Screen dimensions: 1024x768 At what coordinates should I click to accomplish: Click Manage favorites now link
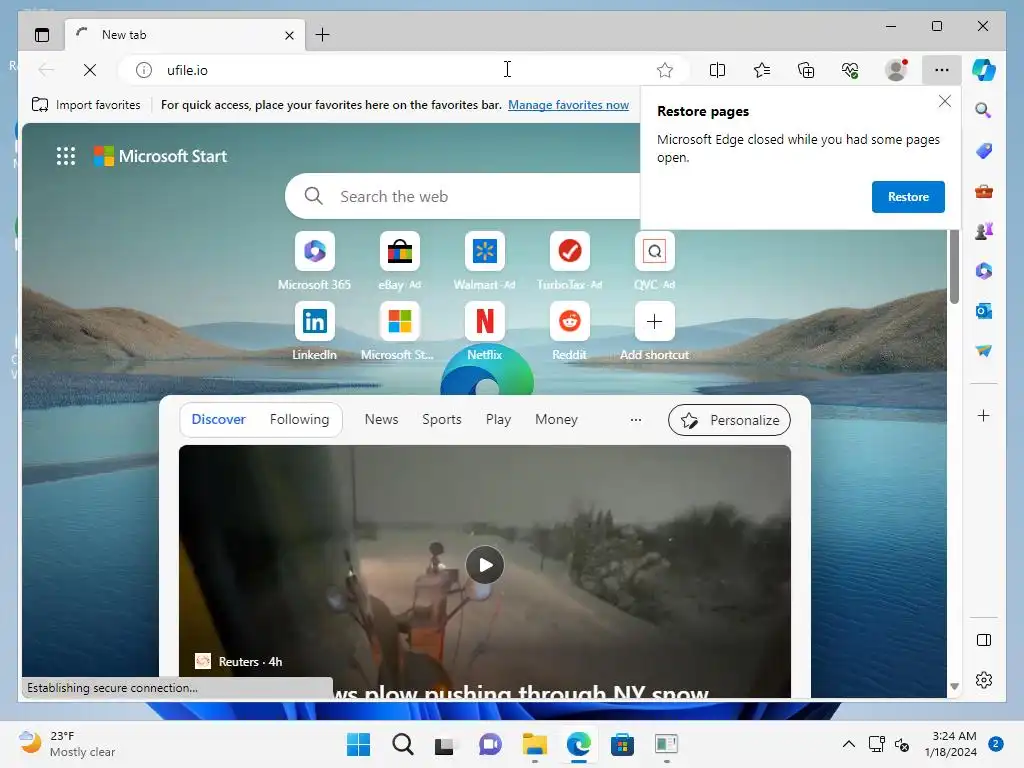(x=568, y=104)
